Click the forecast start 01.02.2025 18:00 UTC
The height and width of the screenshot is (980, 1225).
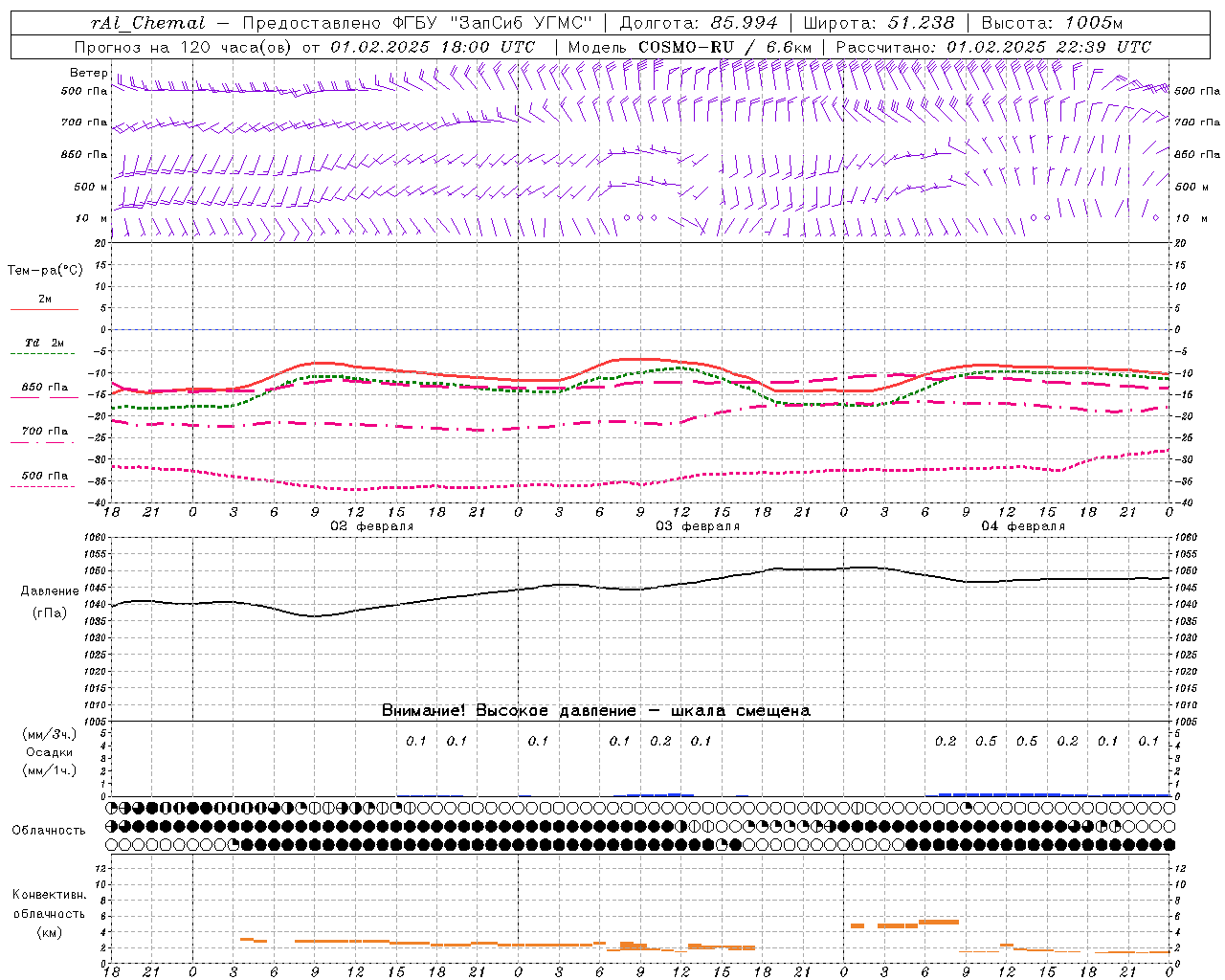[433, 47]
